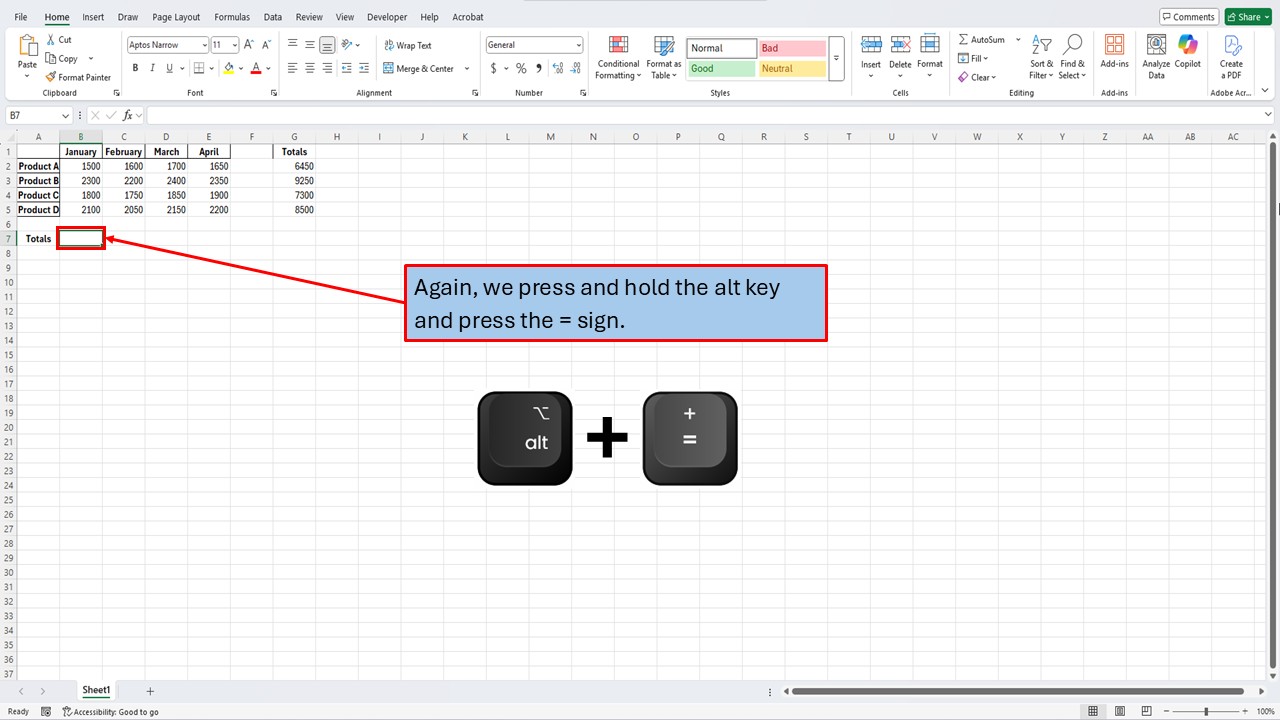Toggle Wrap Text

pyautogui.click(x=407, y=44)
